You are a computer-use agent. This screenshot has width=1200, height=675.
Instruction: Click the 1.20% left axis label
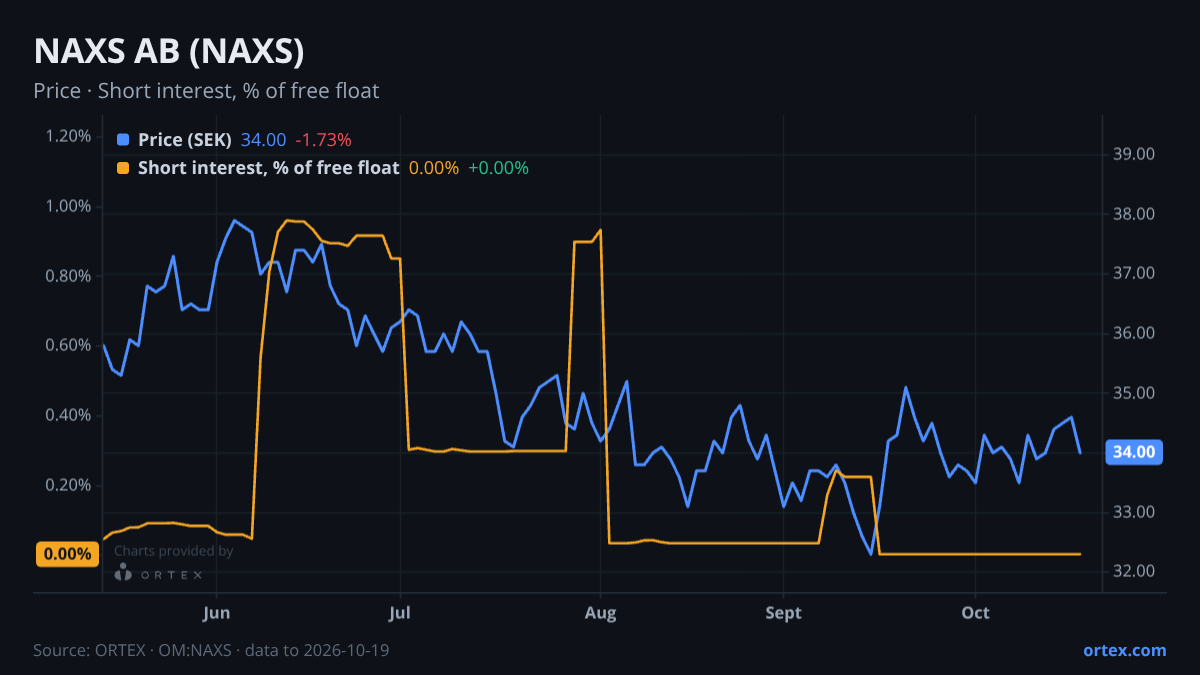(x=68, y=136)
